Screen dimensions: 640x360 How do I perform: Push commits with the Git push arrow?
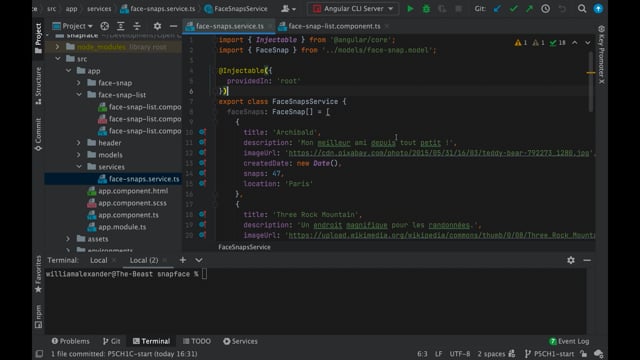[529, 9]
